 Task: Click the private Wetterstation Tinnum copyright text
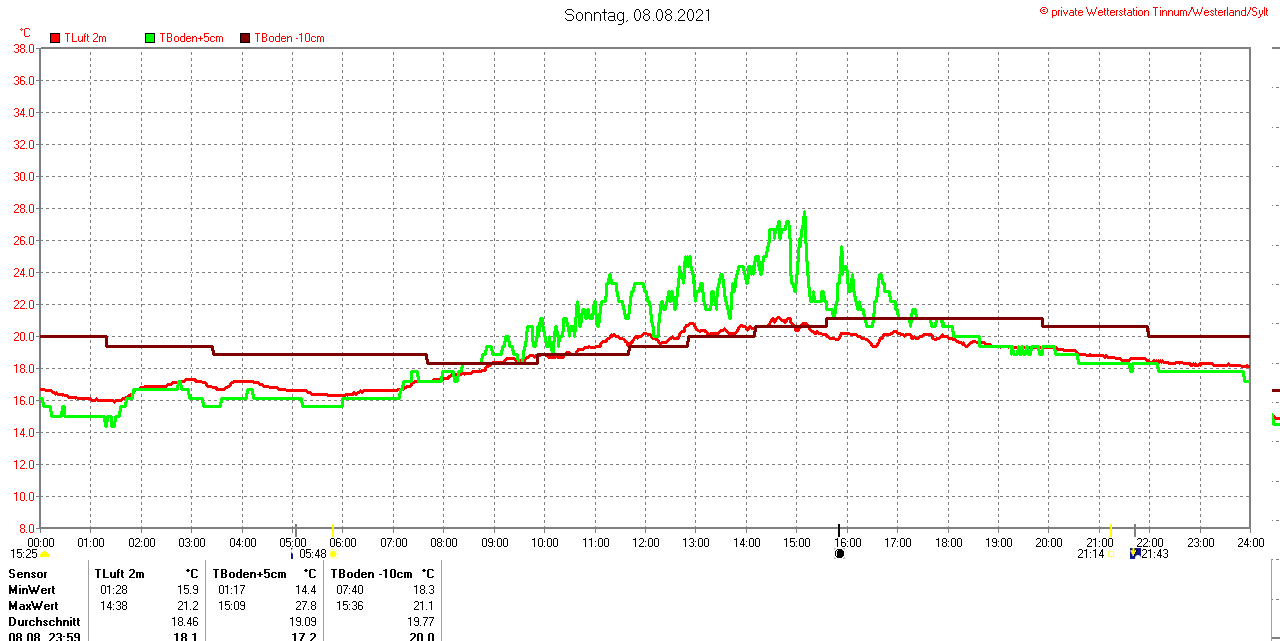click(x=1158, y=11)
